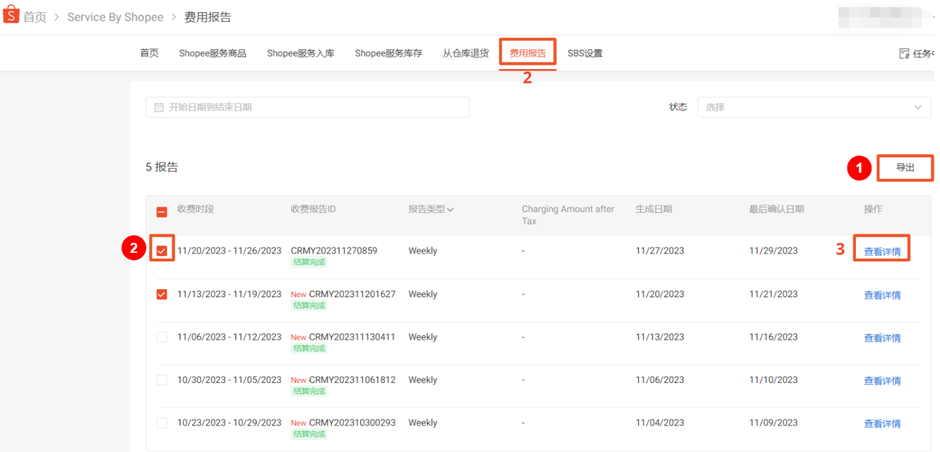Uncheck the 11/20/2023 - 11/26/2023 report checkbox
The width and height of the screenshot is (940, 452).
[162, 251]
